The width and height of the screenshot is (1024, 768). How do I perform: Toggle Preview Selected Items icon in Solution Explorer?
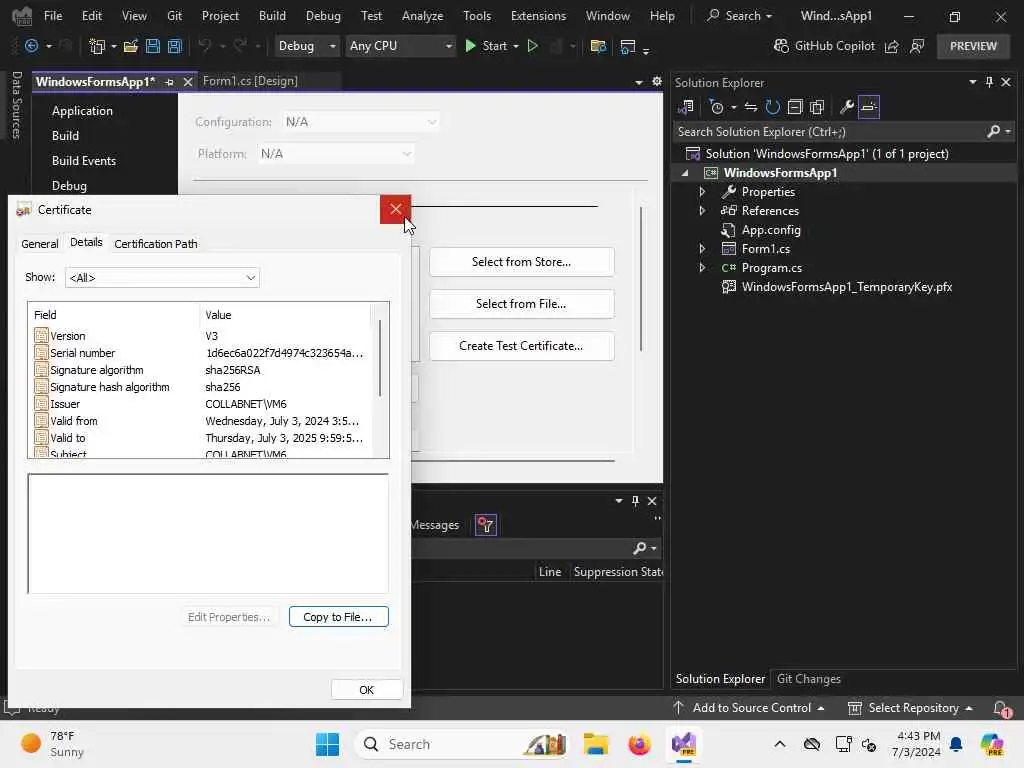pyautogui.click(x=869, y=107)
